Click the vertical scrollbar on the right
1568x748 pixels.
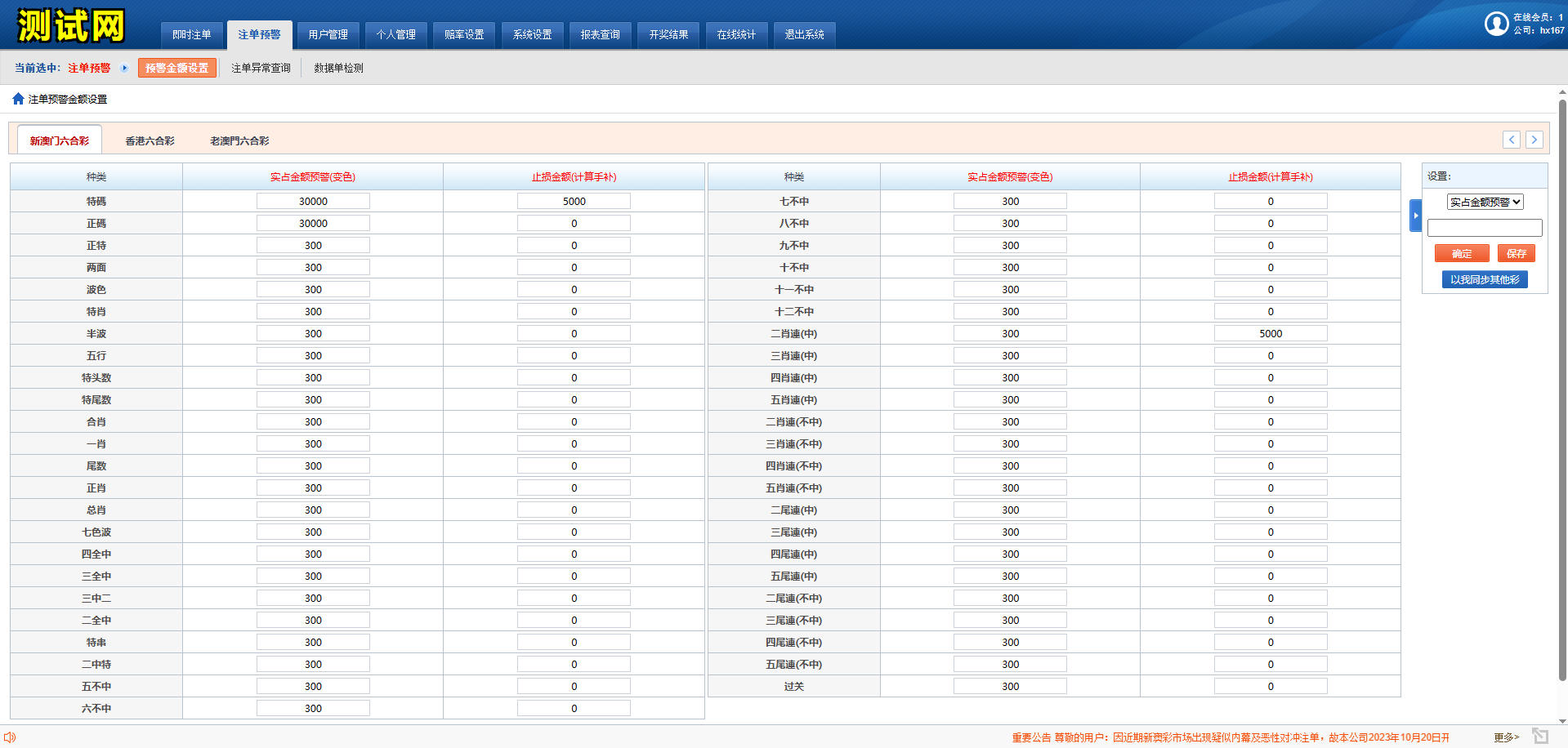[x=1562, y=392]
